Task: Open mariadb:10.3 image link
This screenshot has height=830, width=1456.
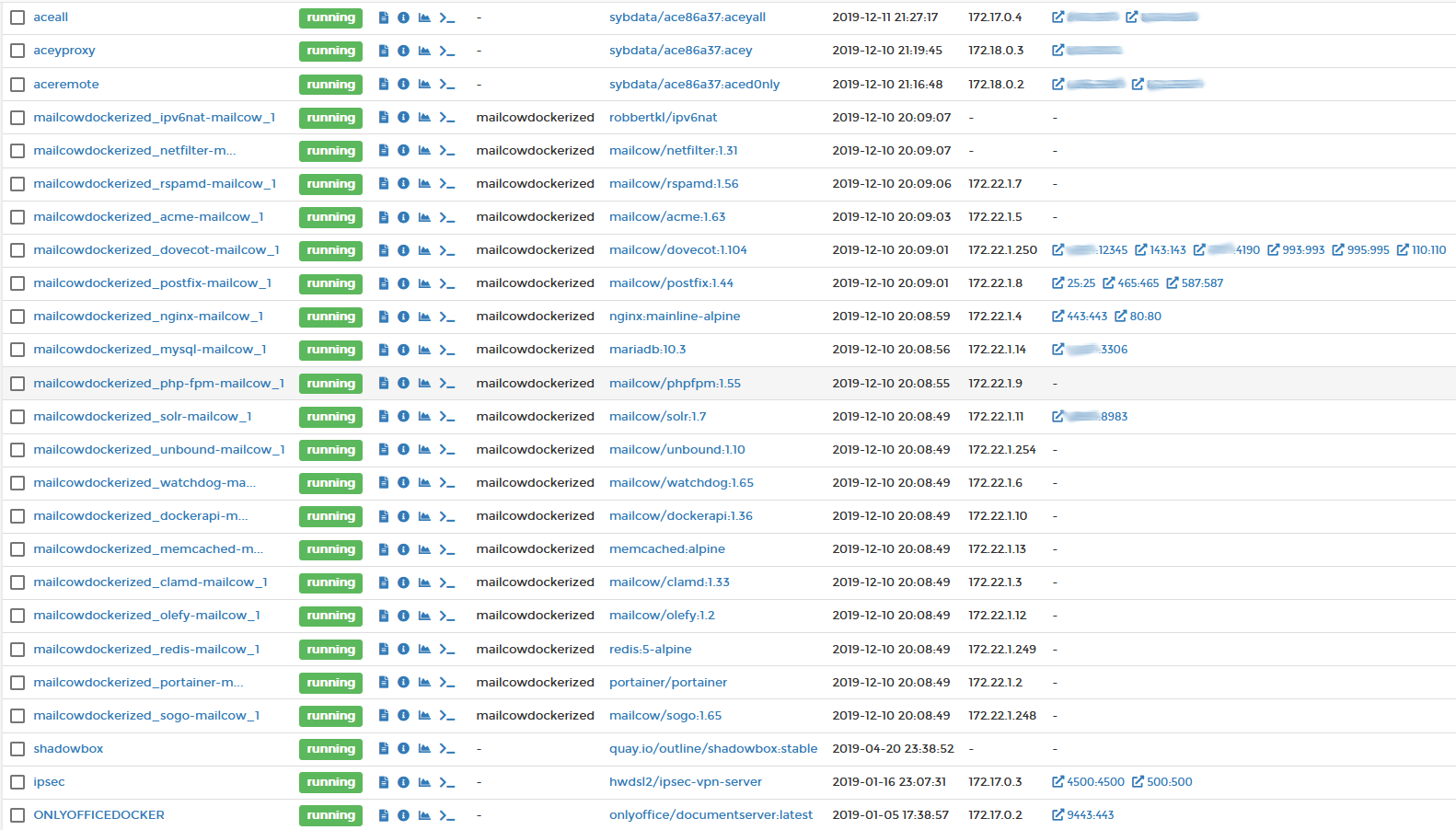Action: pos(648,349)
